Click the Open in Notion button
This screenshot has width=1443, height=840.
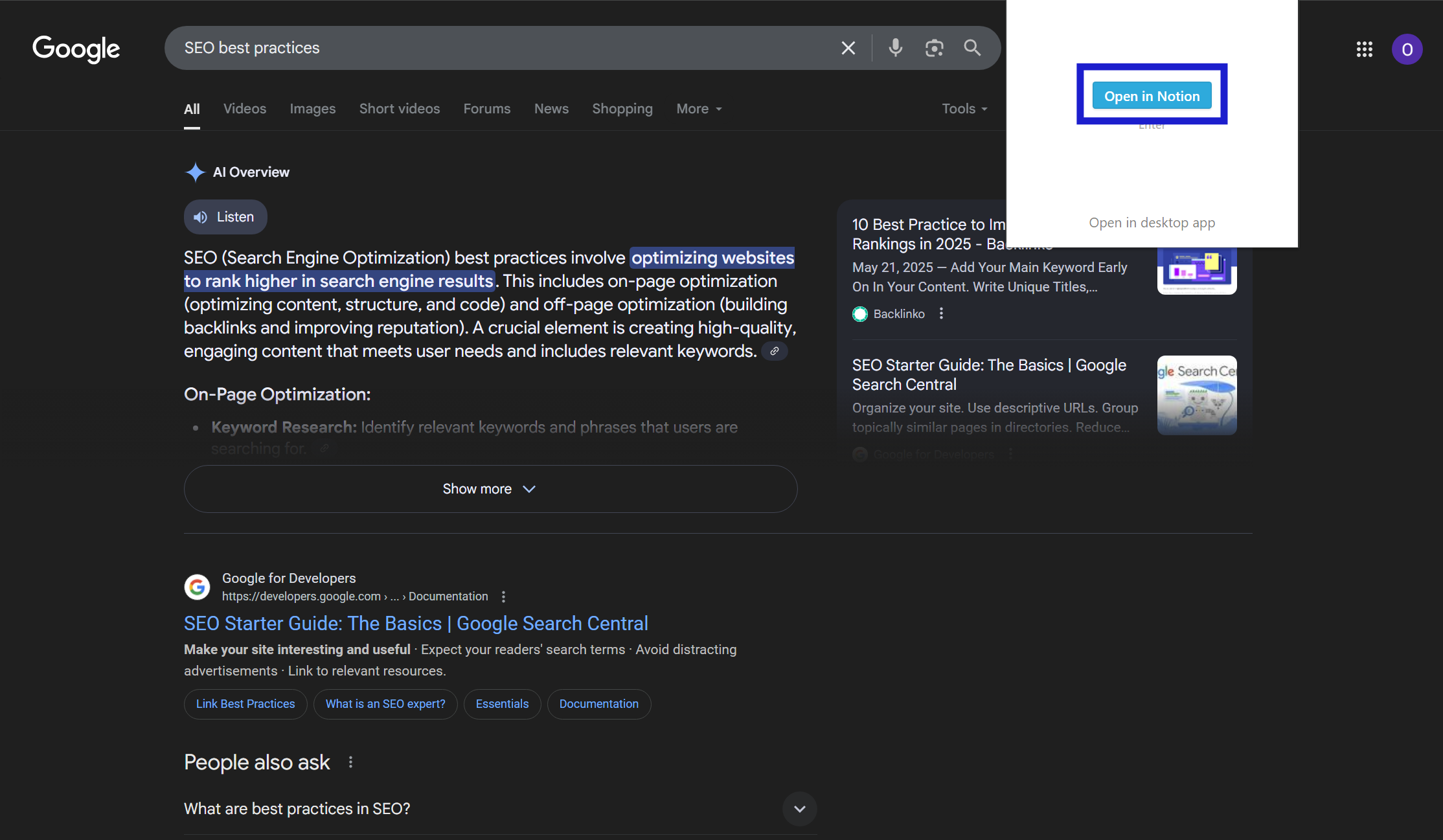pyautogui.click(x=1152, y=95)
